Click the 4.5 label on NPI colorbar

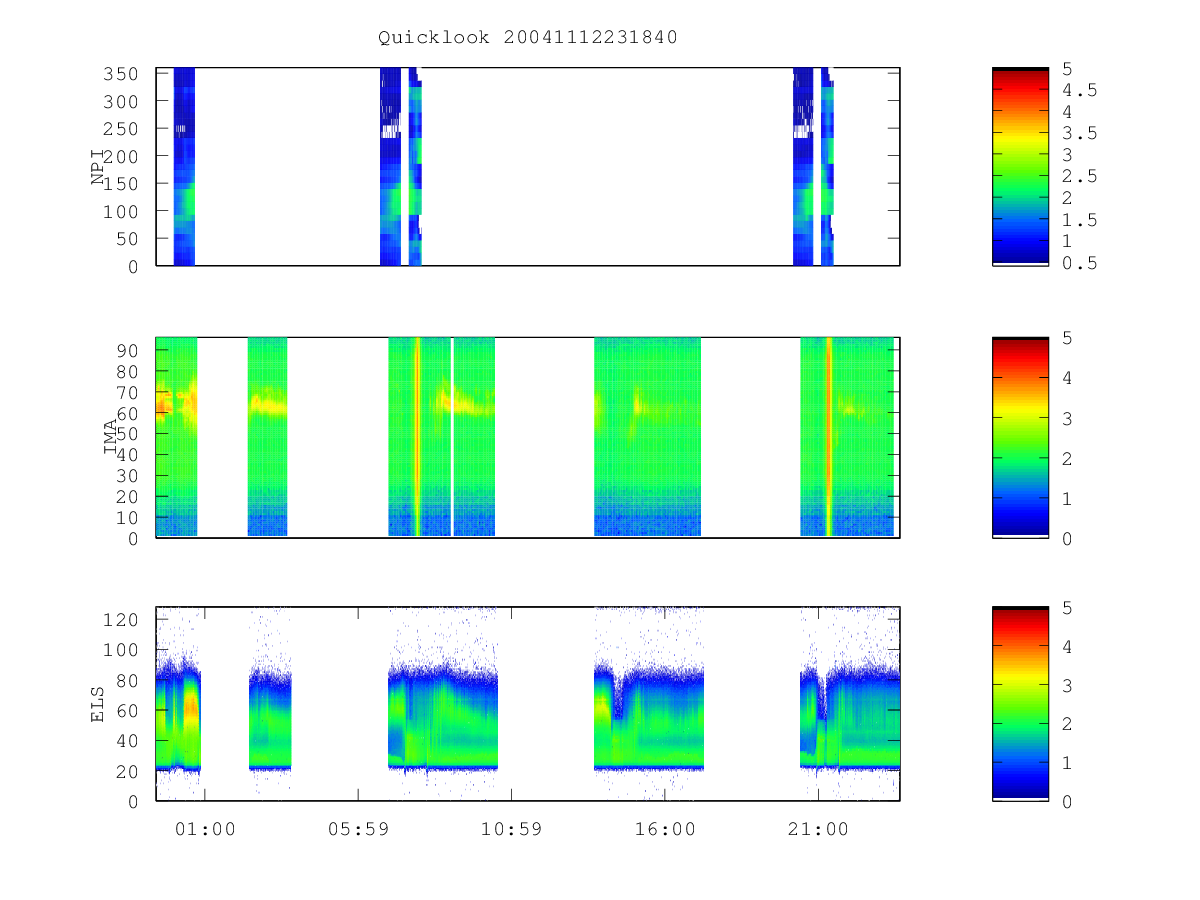tap(1080, 90)
